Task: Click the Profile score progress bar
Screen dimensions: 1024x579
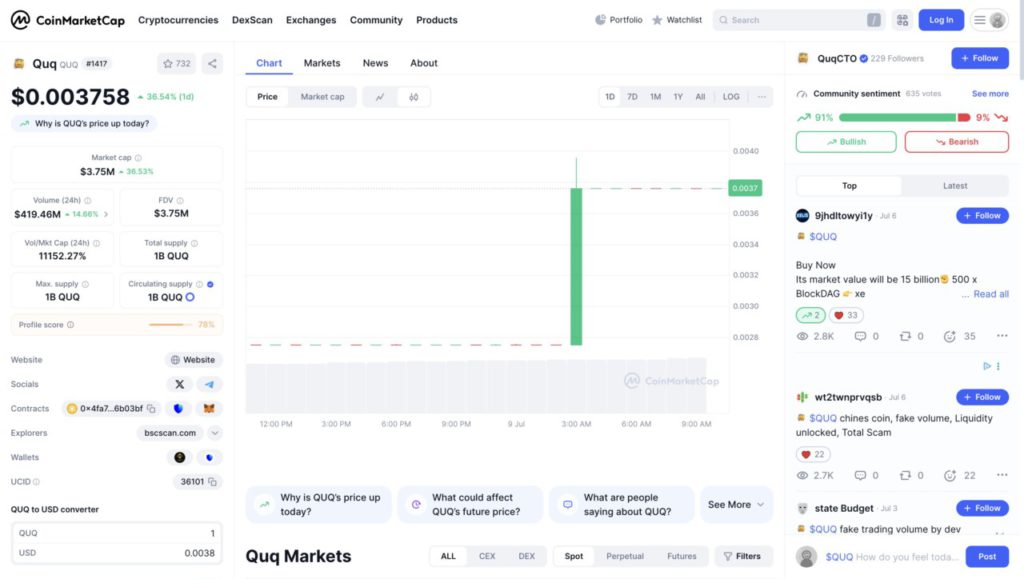Action: pos(170,325)
